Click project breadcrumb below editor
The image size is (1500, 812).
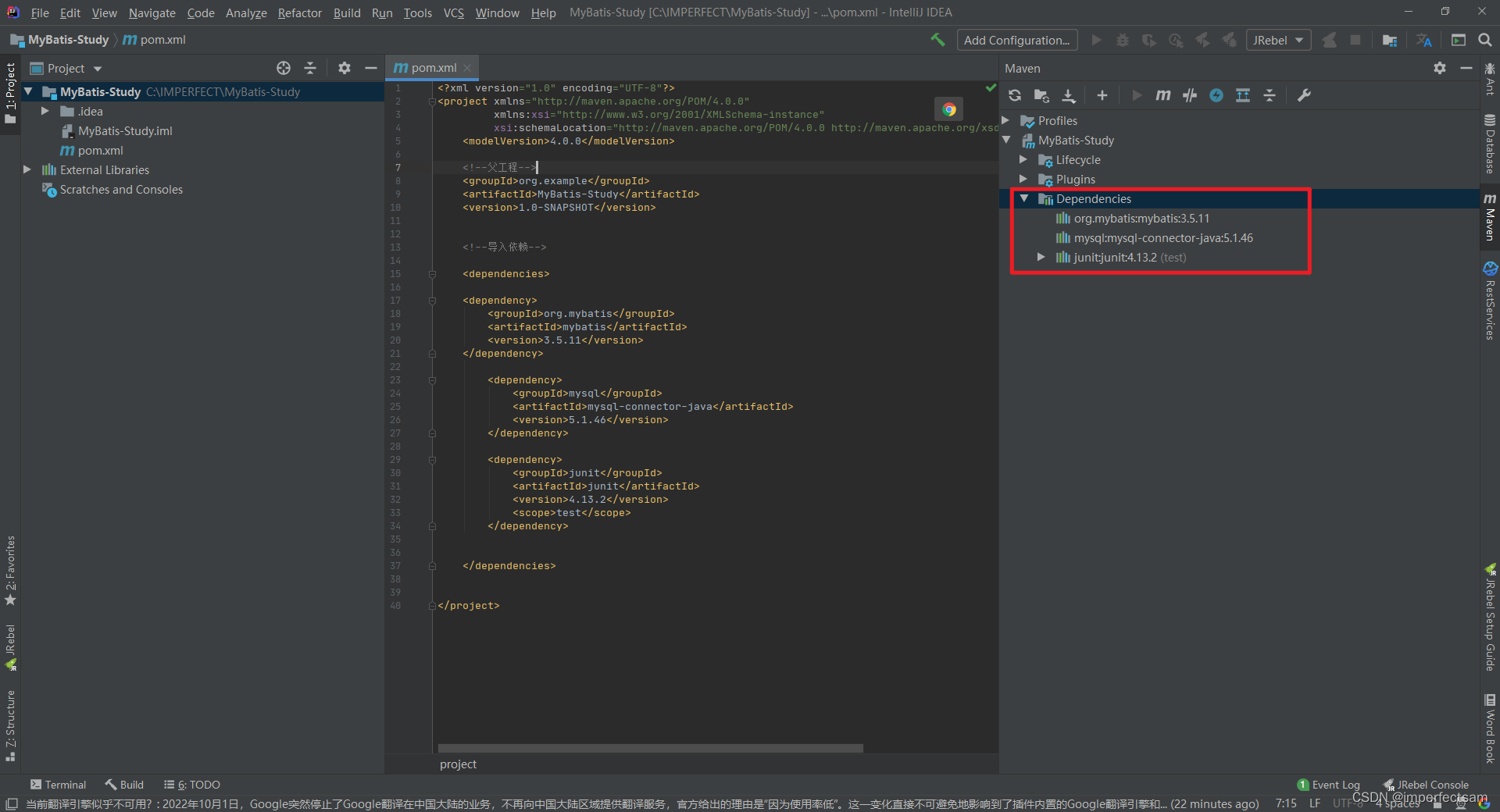tap(458, 764)
